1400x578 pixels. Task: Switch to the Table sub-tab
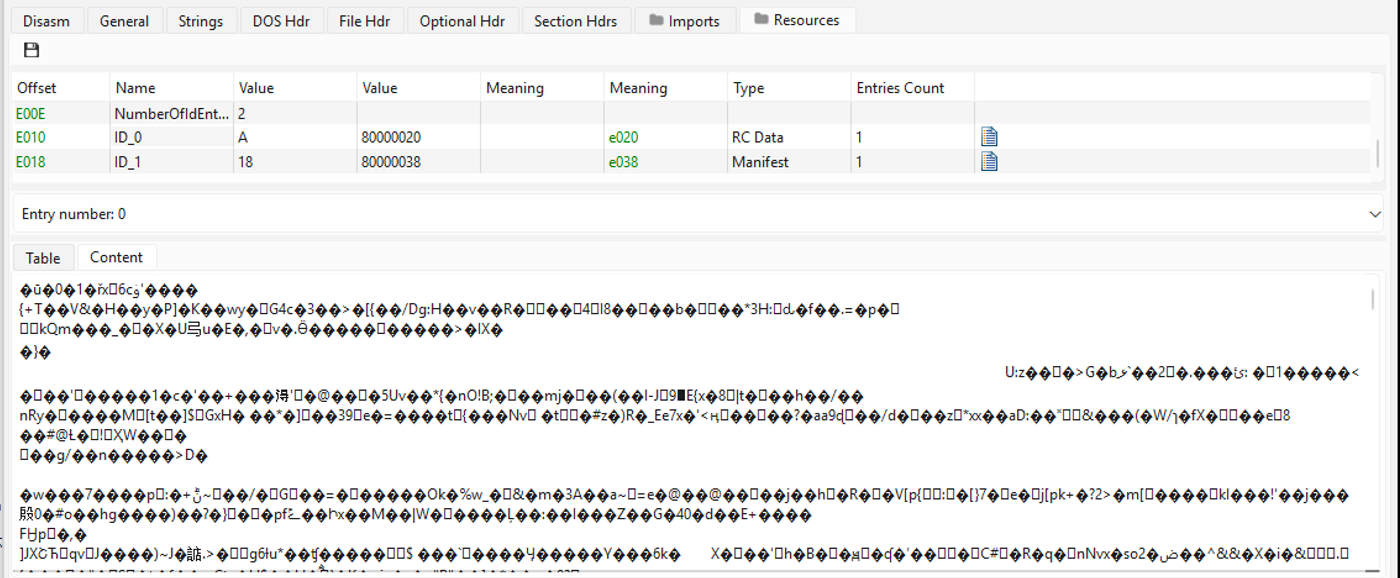(x=43, y=258)
